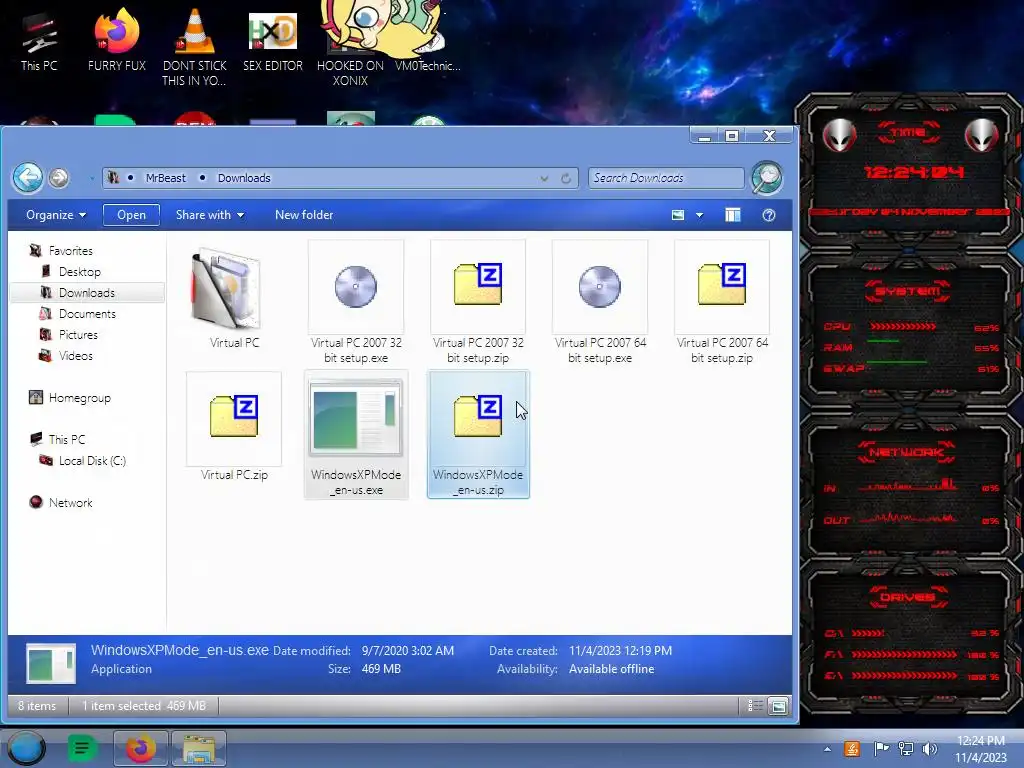Switch to large icons view in status bar
This screenshot has height=768, width=1024.
(x=778, y=706)
